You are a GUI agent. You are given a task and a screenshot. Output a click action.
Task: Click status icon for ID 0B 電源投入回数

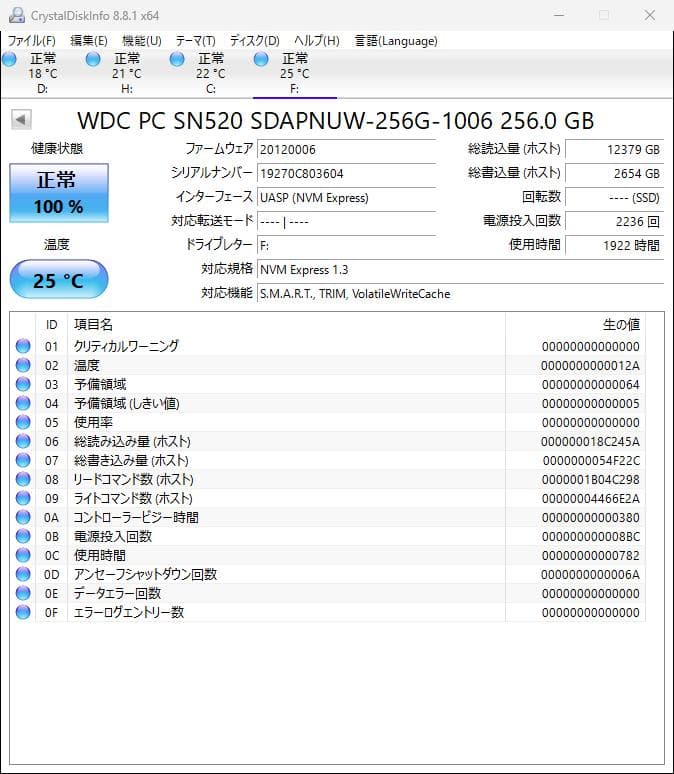pos(23,536)
